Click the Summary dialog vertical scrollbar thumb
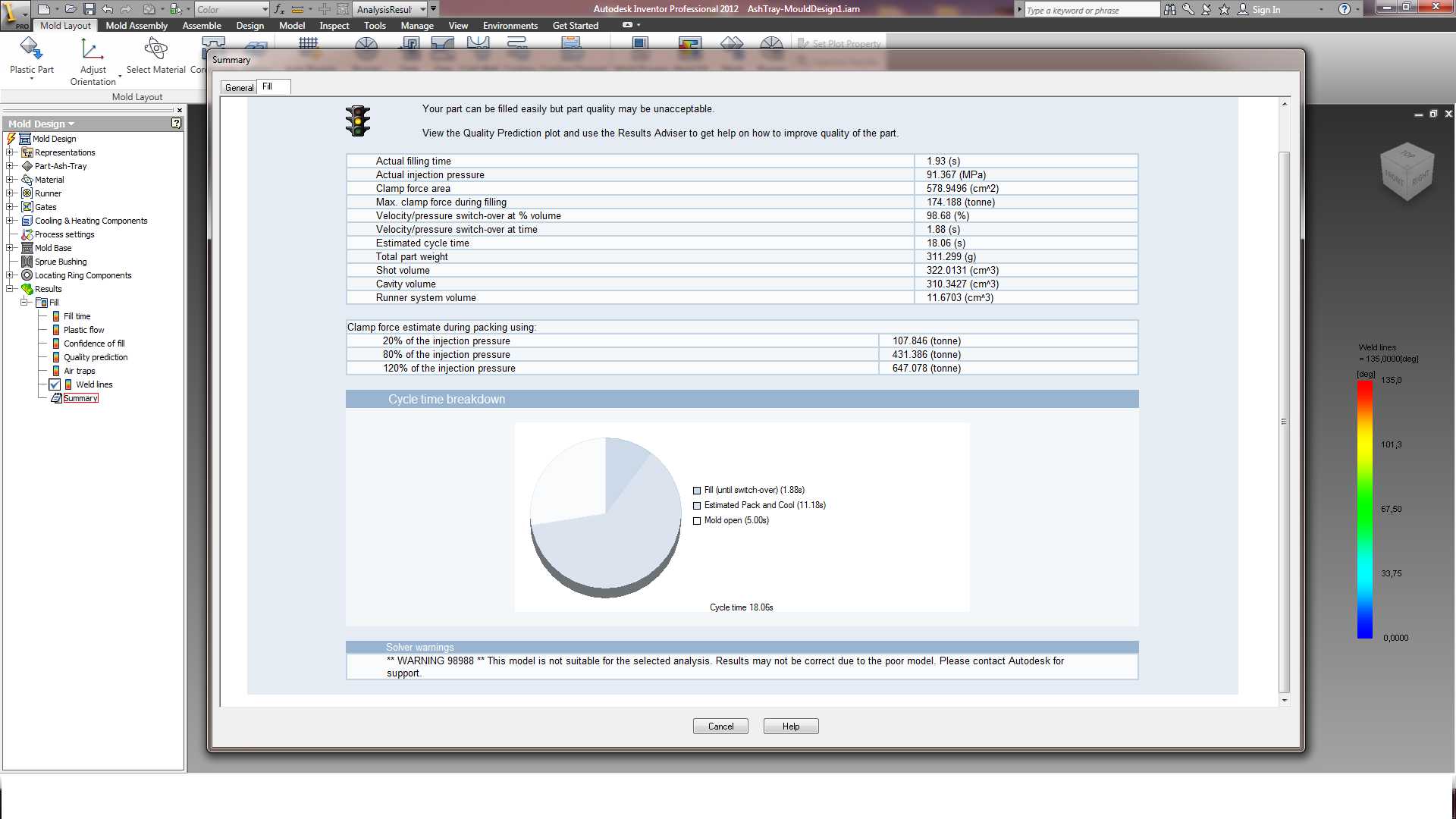1456x819 pixels. 1284,422
